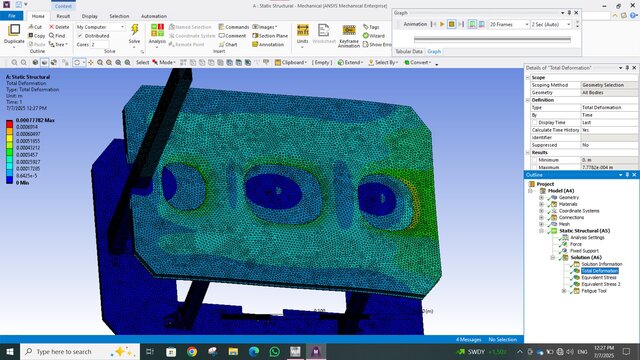Expand the Fatigue Tool node
This screenshot has height=360, width=640.
pos(564,291)
